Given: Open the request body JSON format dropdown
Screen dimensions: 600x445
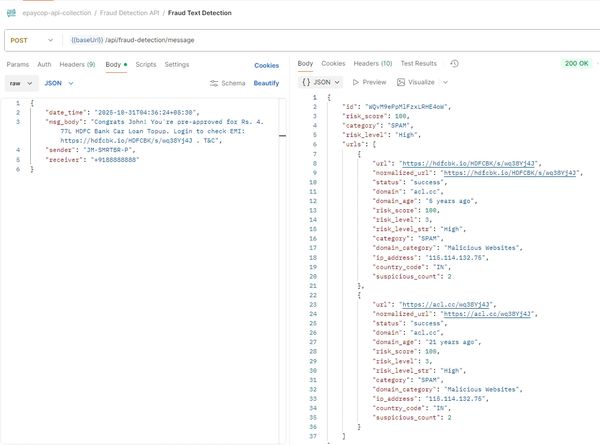Looking at the screenshot, I should pos(59,83).
